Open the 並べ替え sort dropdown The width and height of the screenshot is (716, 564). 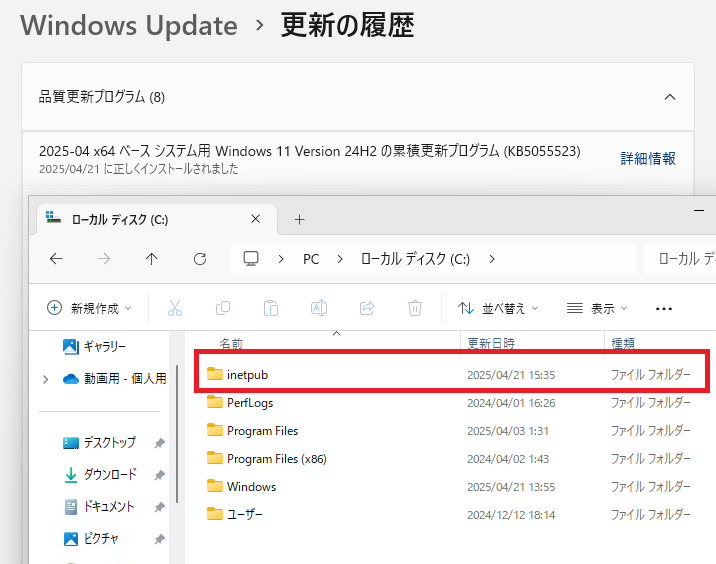[498, 308]
